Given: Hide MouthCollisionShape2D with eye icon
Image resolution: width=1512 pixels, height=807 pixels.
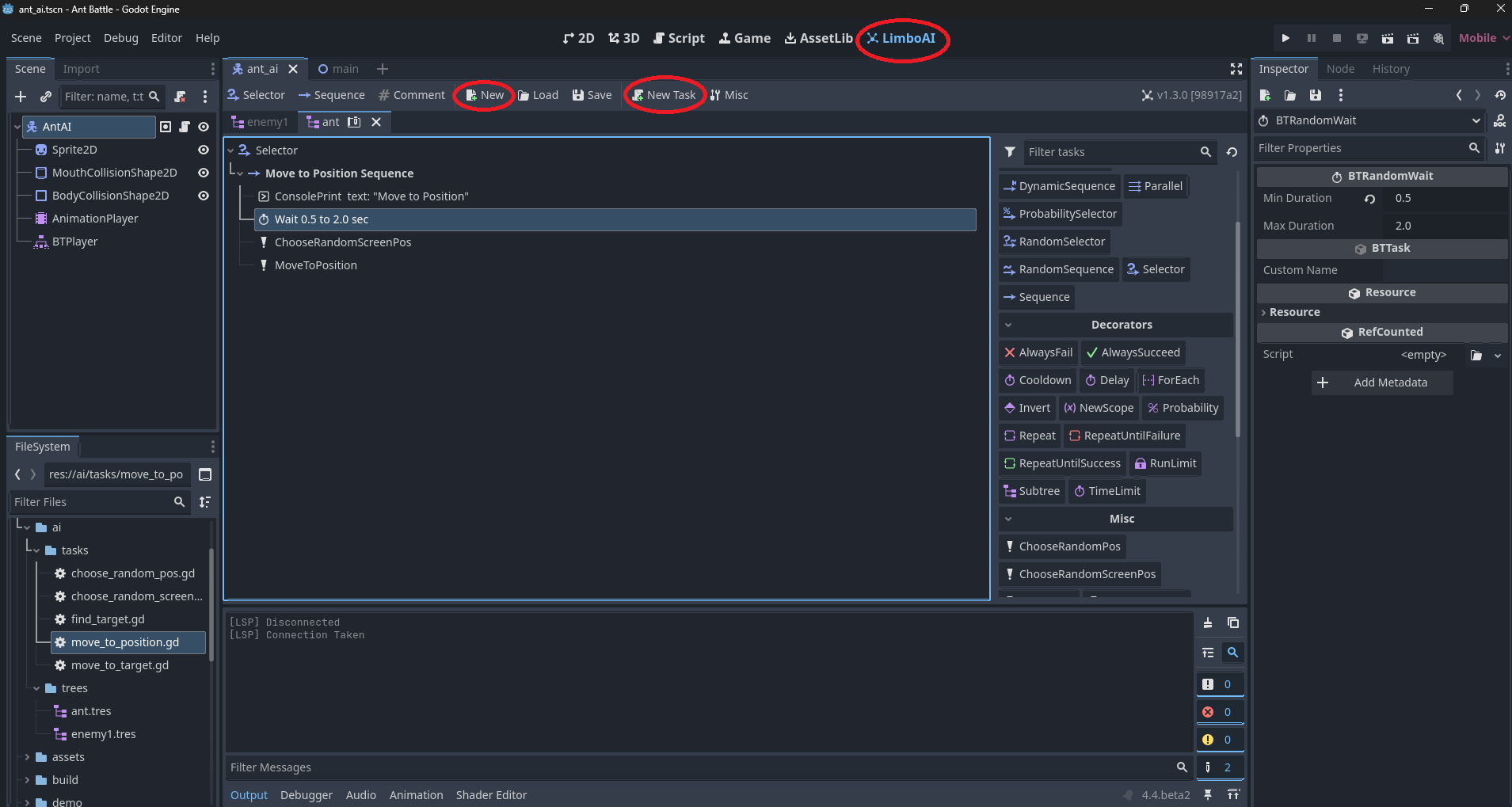Looking at the screenshot, I should pos(204,173).
